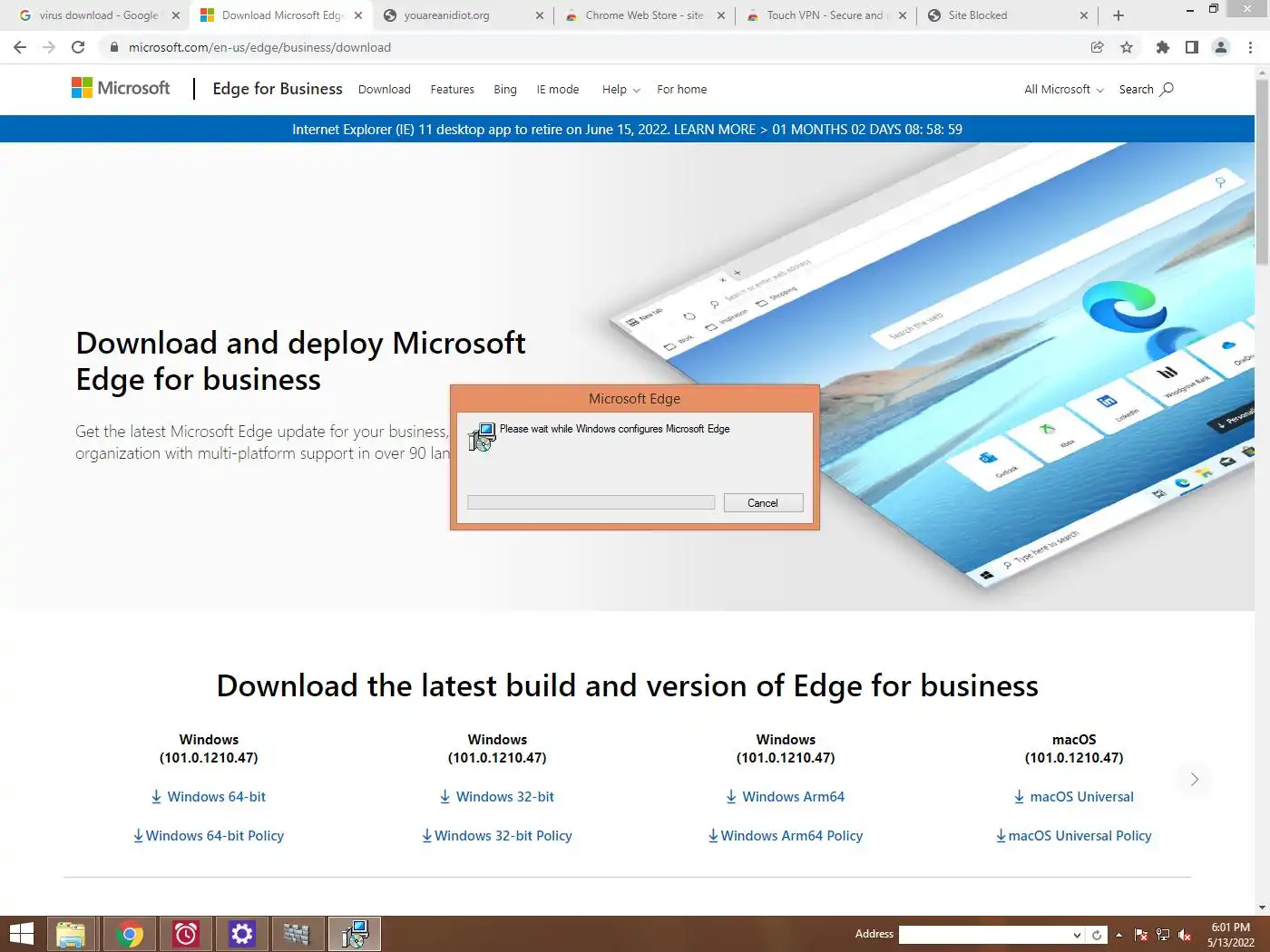Viewport: 1270px width, 952px height.
Task: Open Download in the site navigation
Action: 385,89
